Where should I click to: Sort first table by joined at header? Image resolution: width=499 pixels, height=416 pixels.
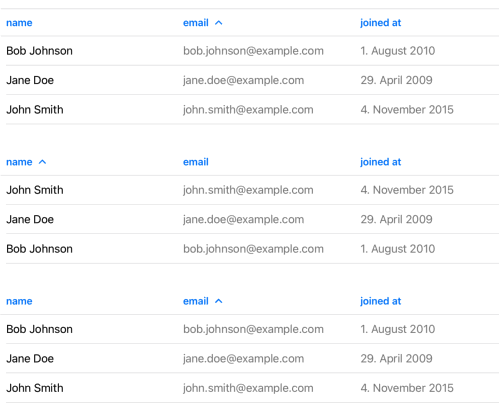(x=380, y=23)
